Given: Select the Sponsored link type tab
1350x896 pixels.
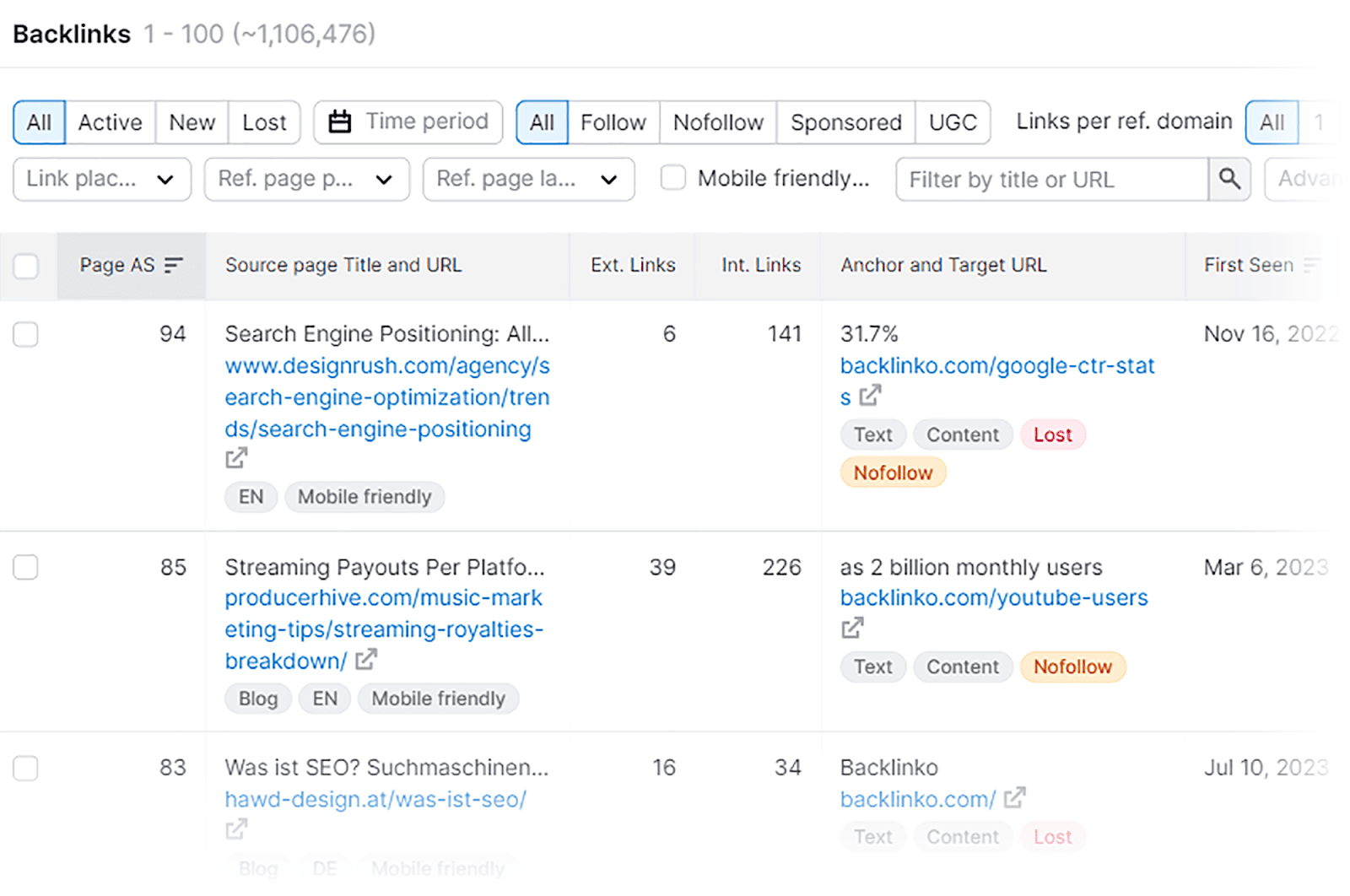Looking at the screenshot, I should point(845,122).
